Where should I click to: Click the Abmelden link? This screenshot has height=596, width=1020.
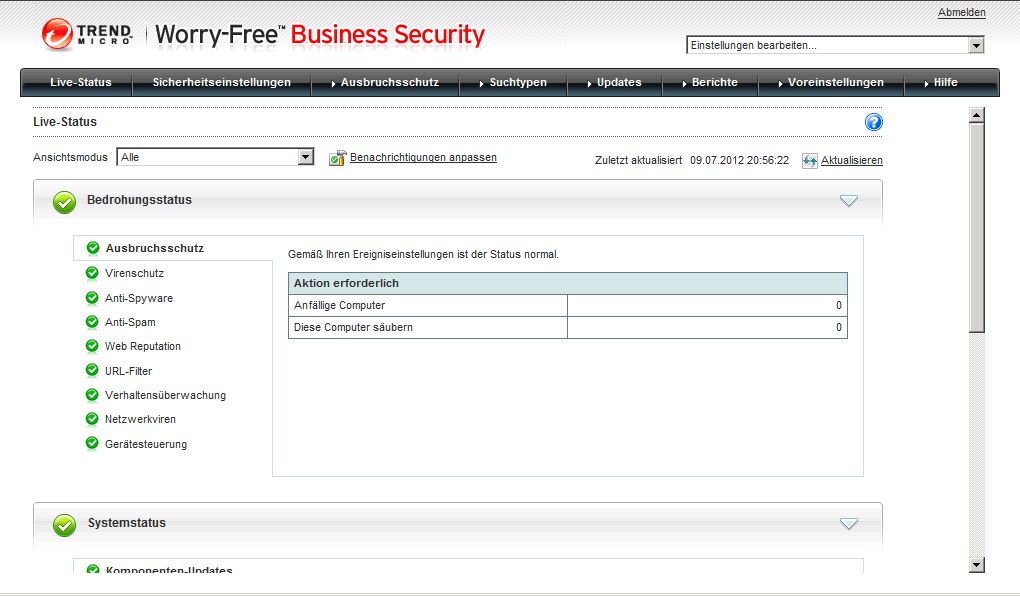pos(961,13)
